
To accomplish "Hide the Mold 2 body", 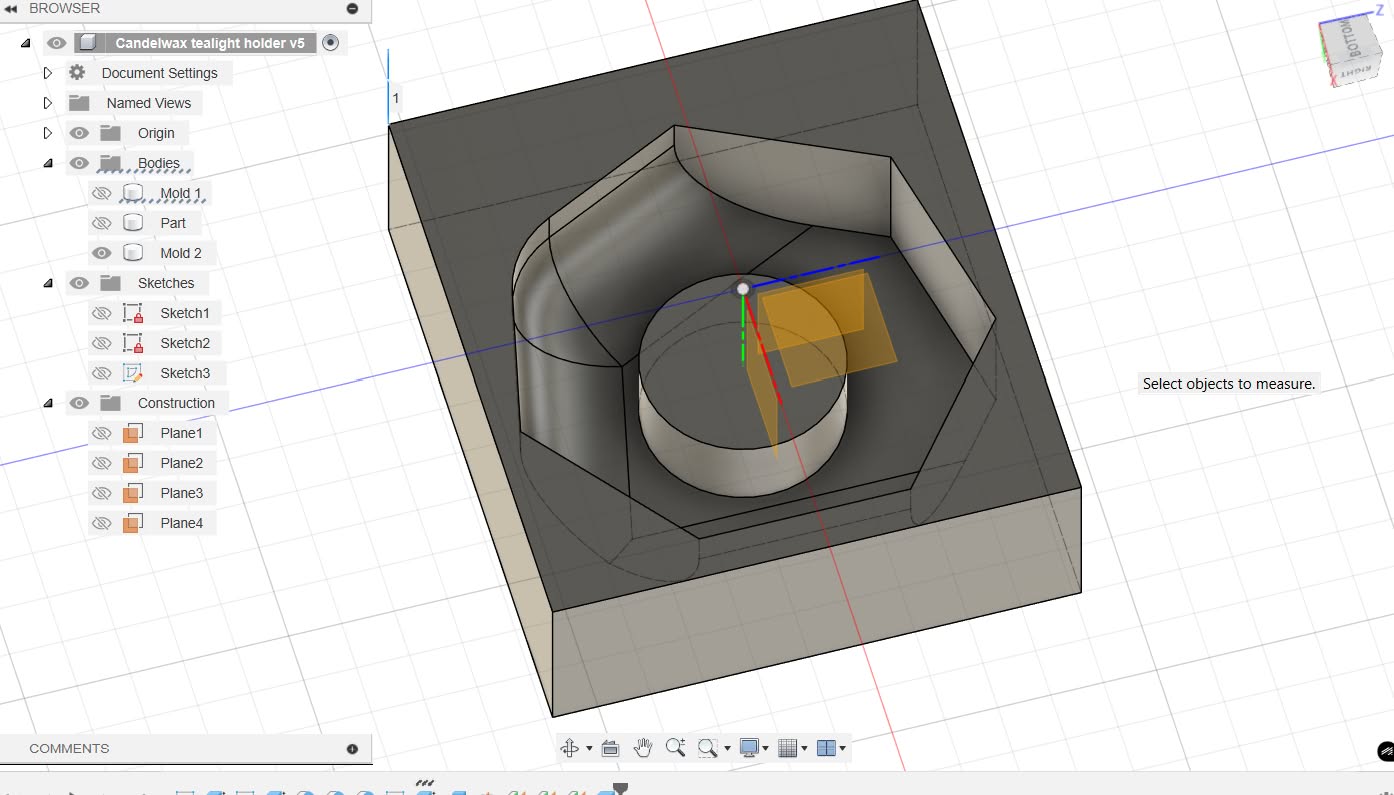I will (101, 253).
